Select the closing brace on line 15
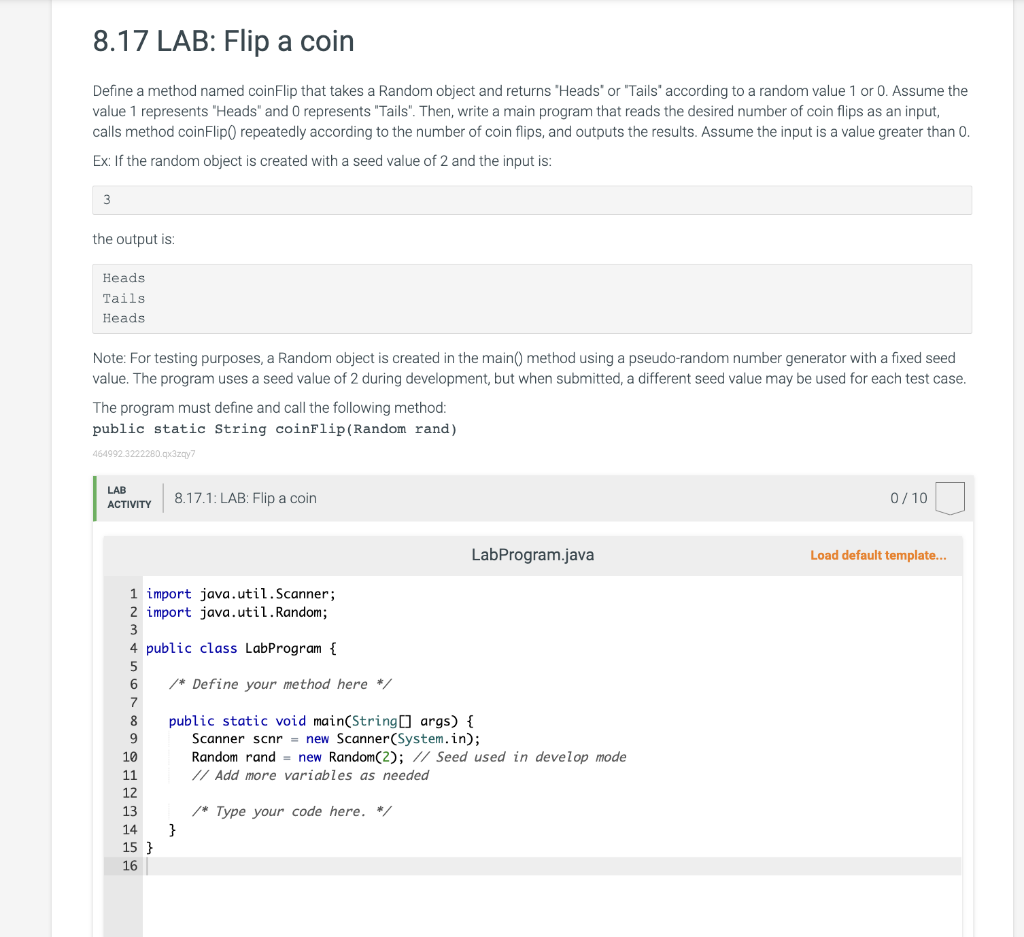1024x937 pixels. pyautogui.click(x=148, y=847)
